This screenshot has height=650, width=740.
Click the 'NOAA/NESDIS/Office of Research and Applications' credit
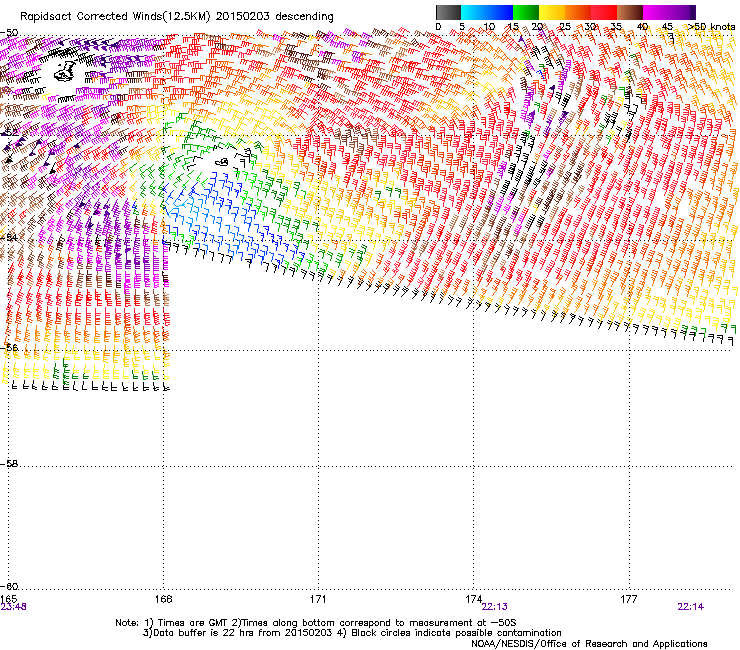coord(589,644)
